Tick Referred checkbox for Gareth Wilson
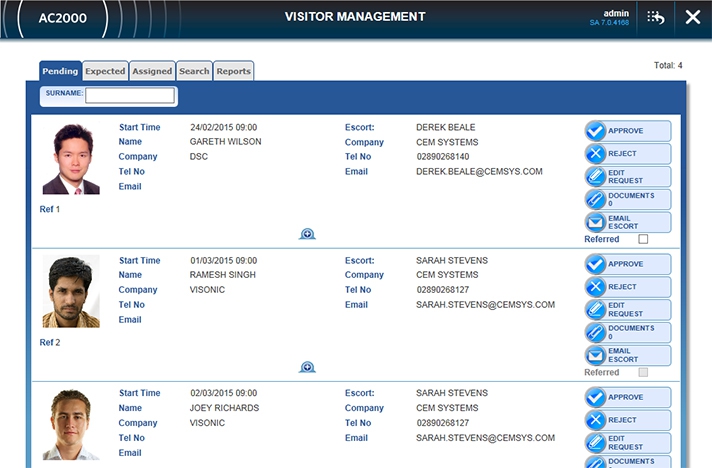 (x=643, y=239)
